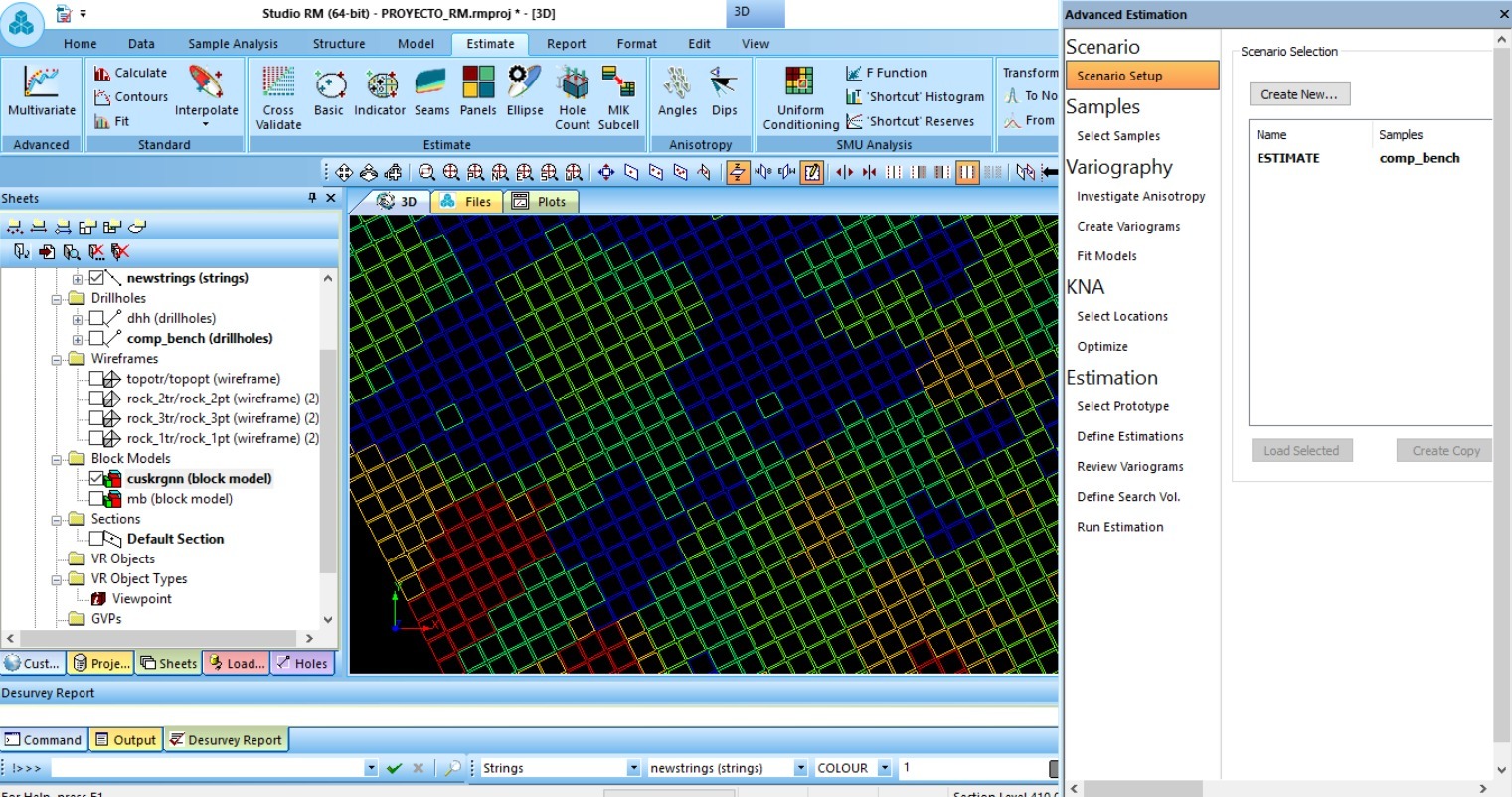Collapse the Block Models tree folder
The width and height of the screenshot is (1512, 797).
coord(58,458)
